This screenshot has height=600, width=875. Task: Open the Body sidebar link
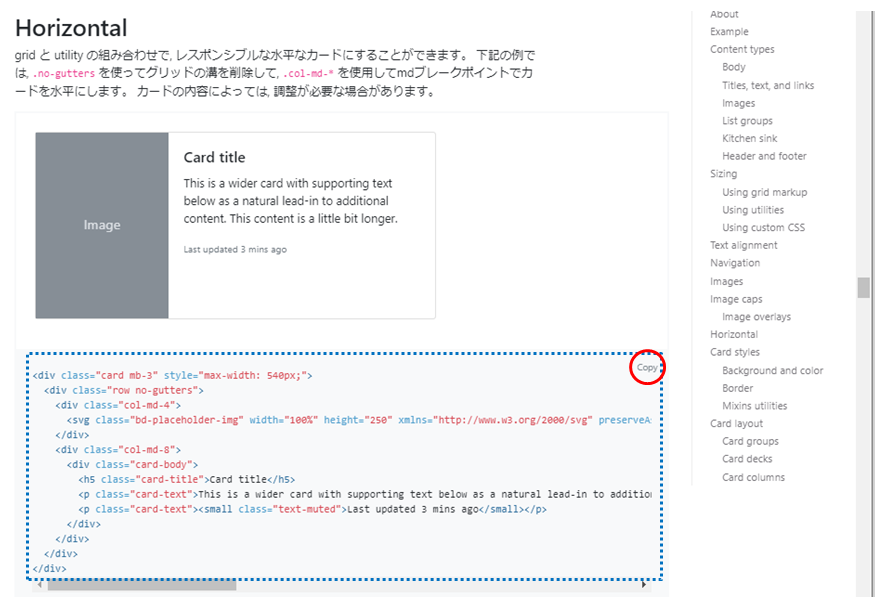tap(734, 67)
